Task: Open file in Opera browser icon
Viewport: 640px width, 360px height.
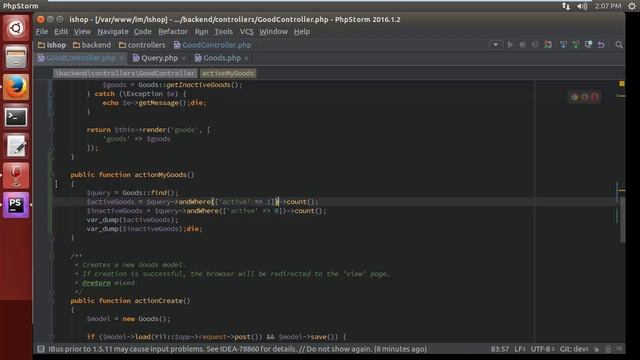Action: click(x=594, y=97)
